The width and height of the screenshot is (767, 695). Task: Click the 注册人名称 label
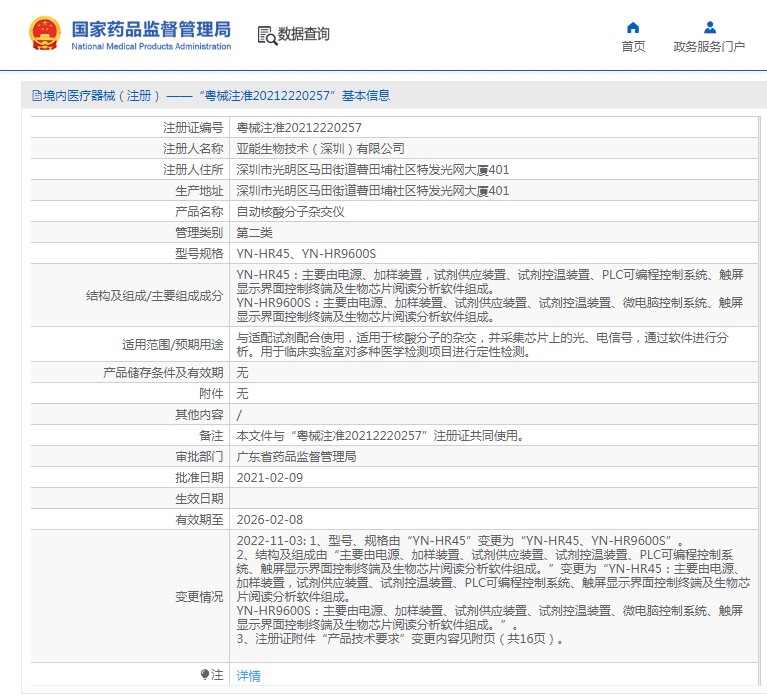point(193,149)
